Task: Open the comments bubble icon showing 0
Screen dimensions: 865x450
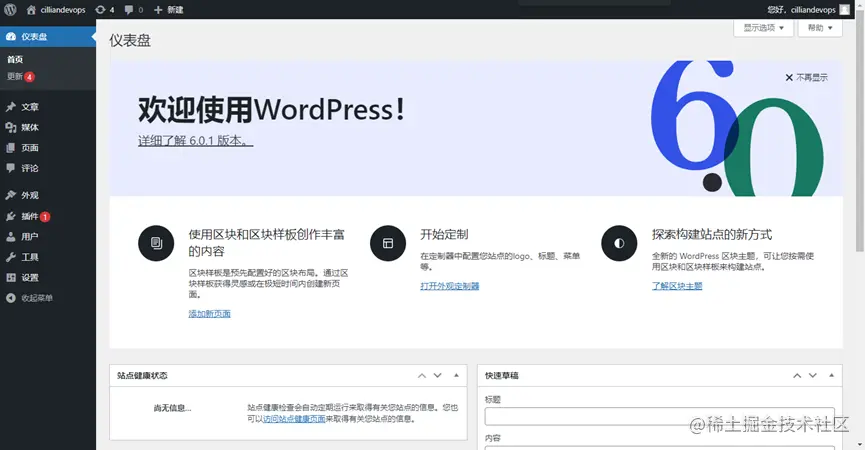Action: (x=129, y=10)
